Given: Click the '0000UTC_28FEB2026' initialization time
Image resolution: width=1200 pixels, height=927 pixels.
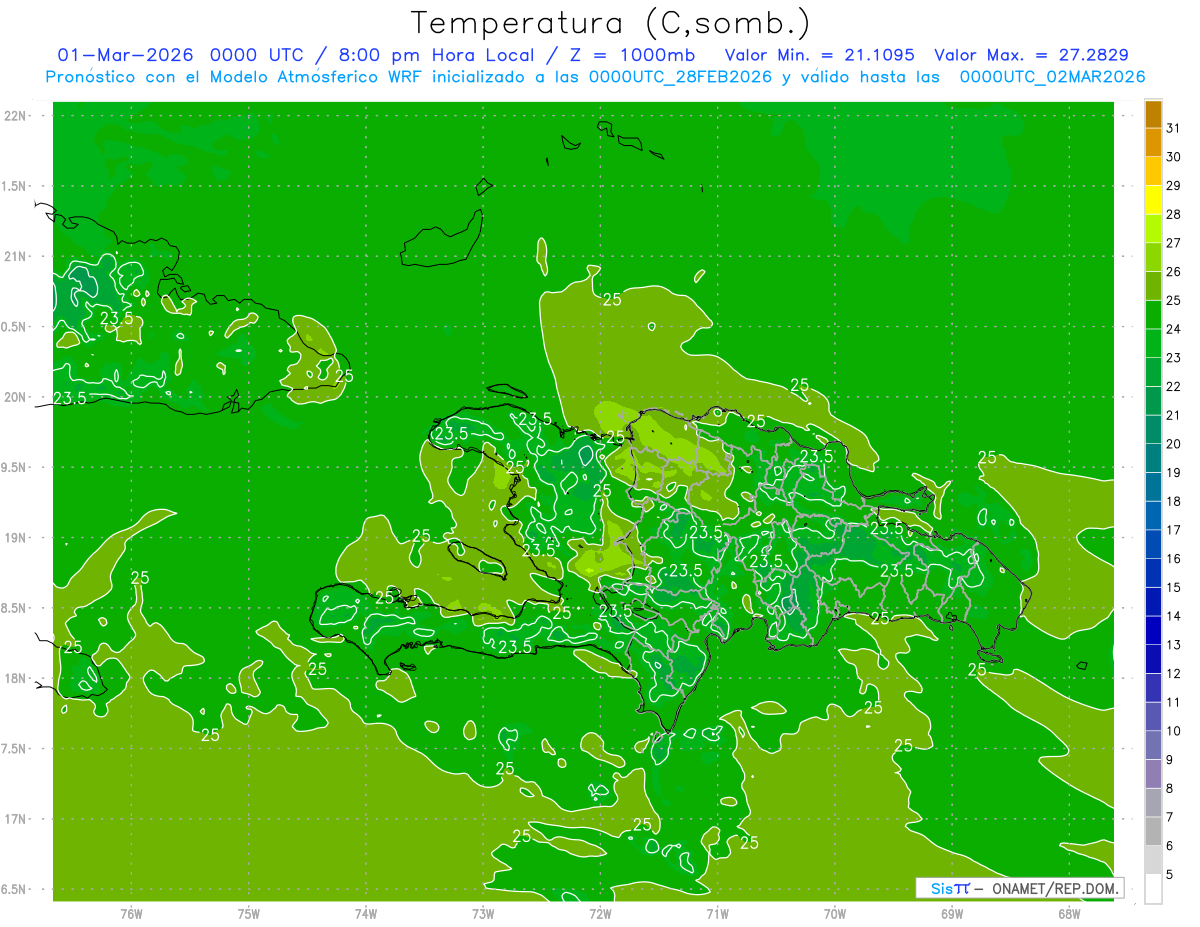Looking at the screenshot, I should pyautogui.click(x=680, y=77).
